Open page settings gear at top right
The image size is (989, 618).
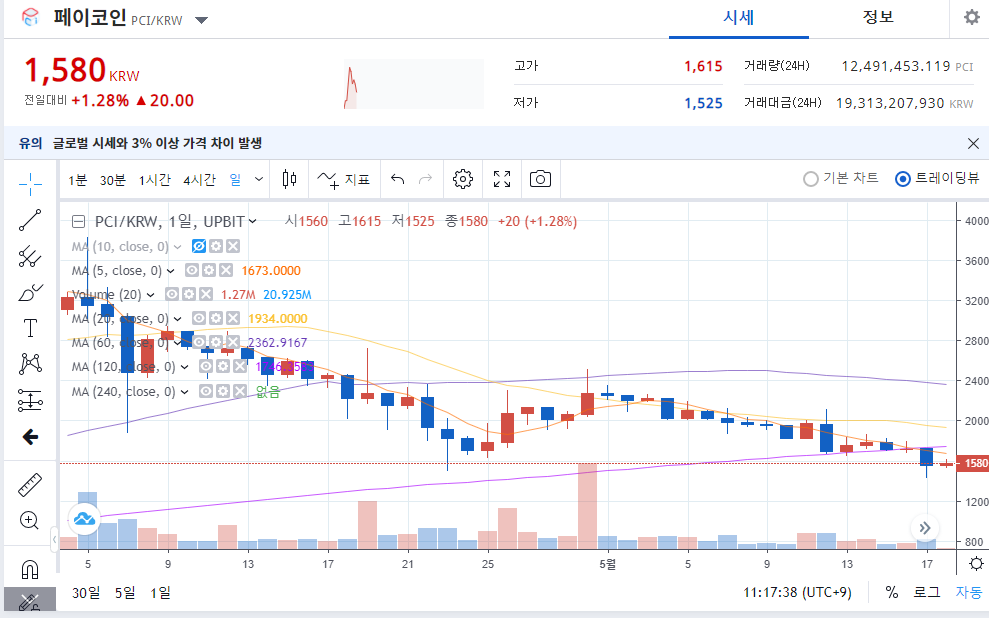click(972, 17)
